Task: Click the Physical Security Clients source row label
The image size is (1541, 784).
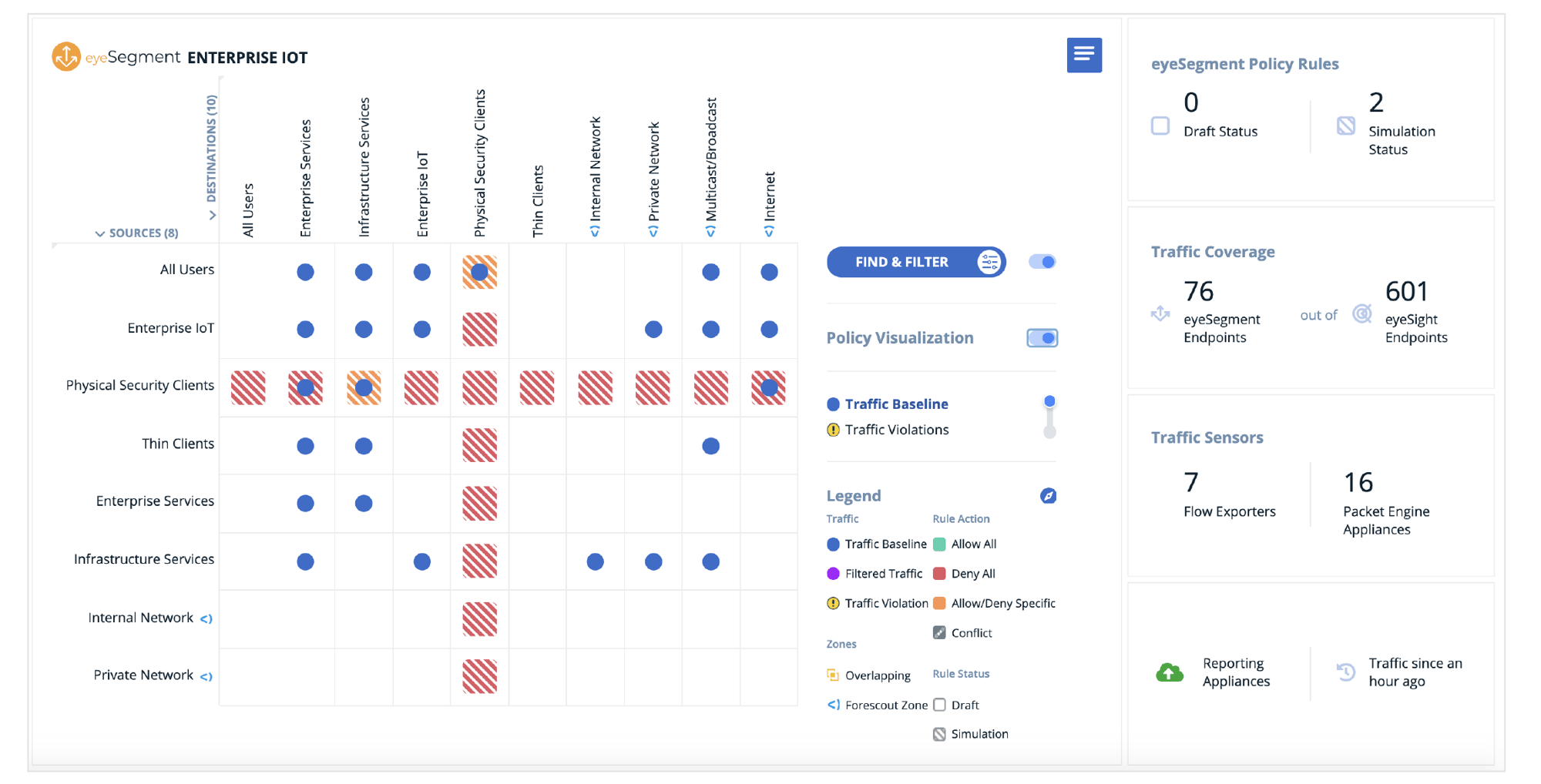Action: tap(139, 385)
